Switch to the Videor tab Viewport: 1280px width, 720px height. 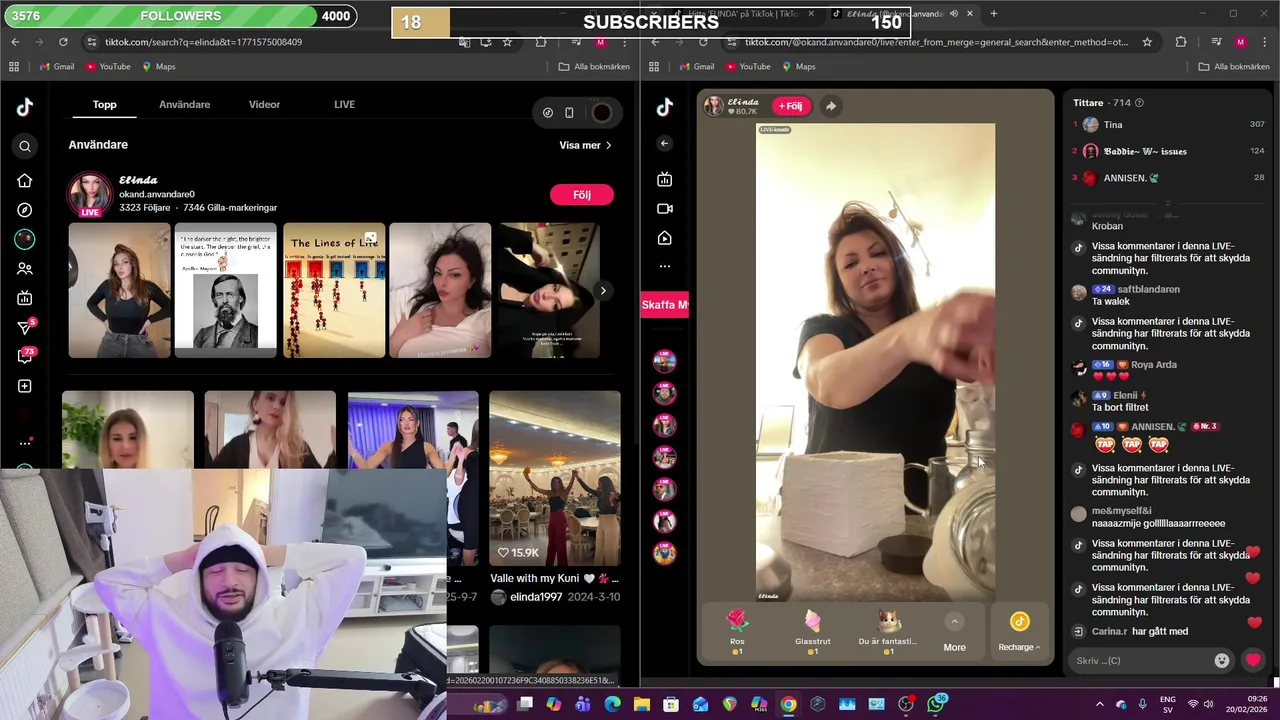click(265, 105)
